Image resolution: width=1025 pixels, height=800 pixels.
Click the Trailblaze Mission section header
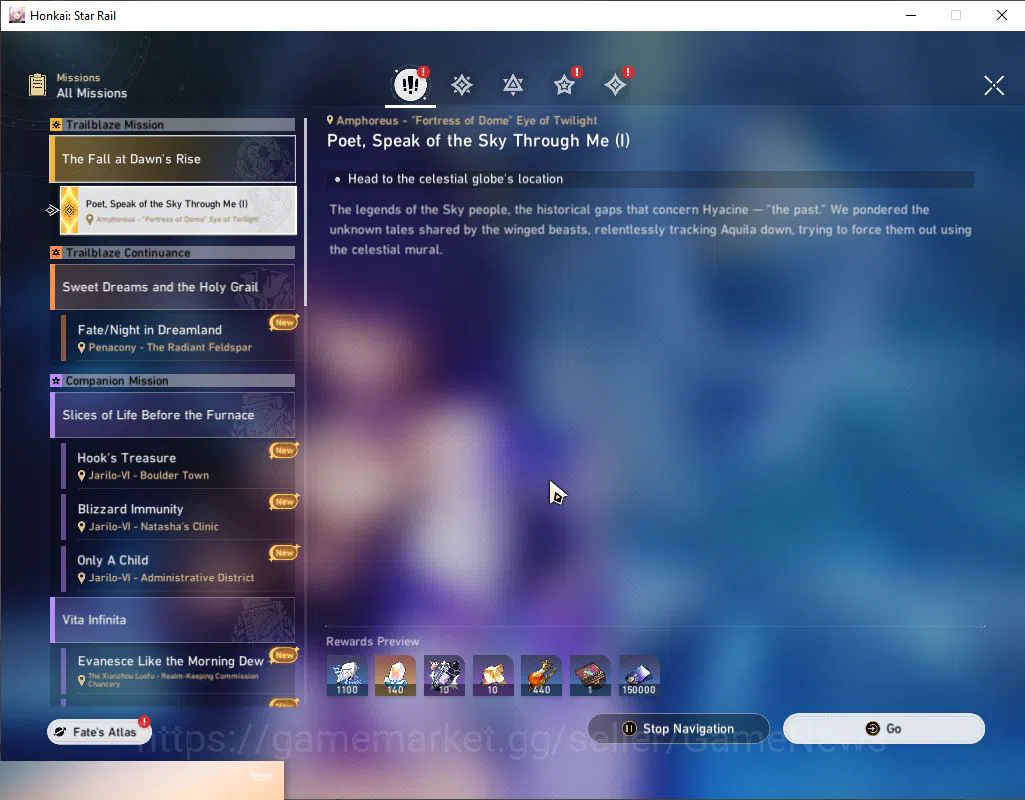[173, 125]
